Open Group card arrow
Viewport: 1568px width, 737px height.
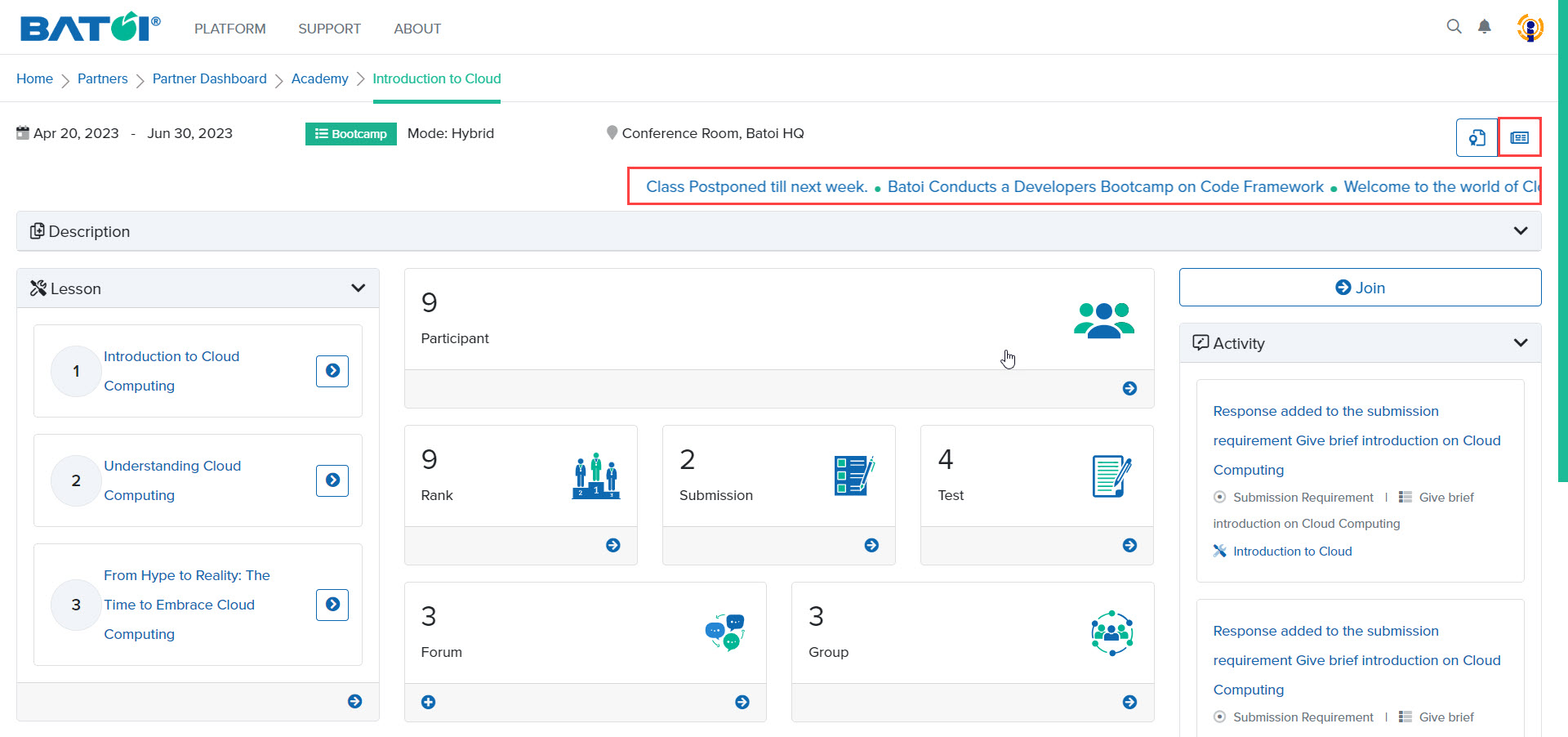[x=1129, y=702]
